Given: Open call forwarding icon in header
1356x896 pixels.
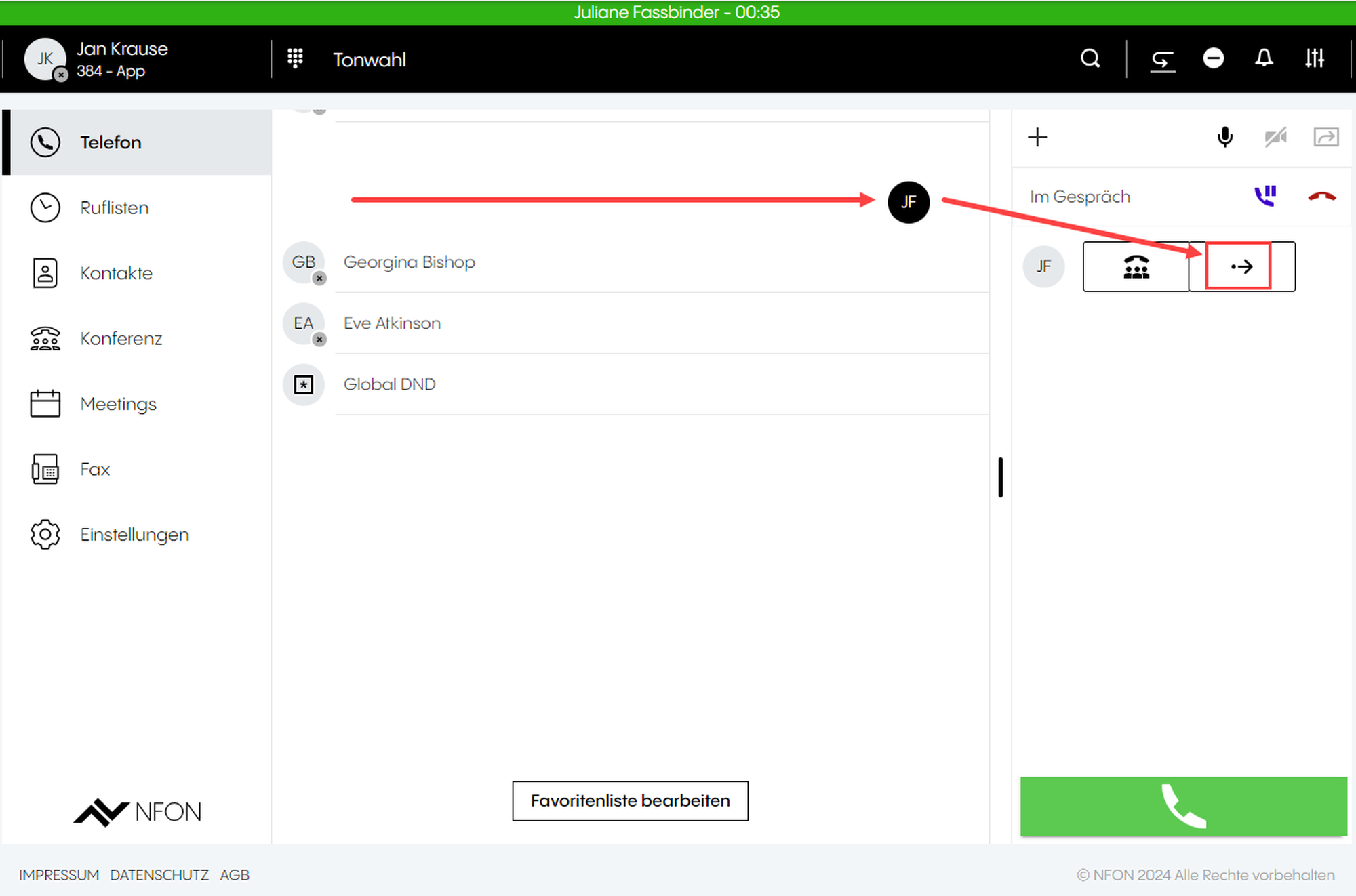Looking at the screenshot, I should coord(1162,60).
